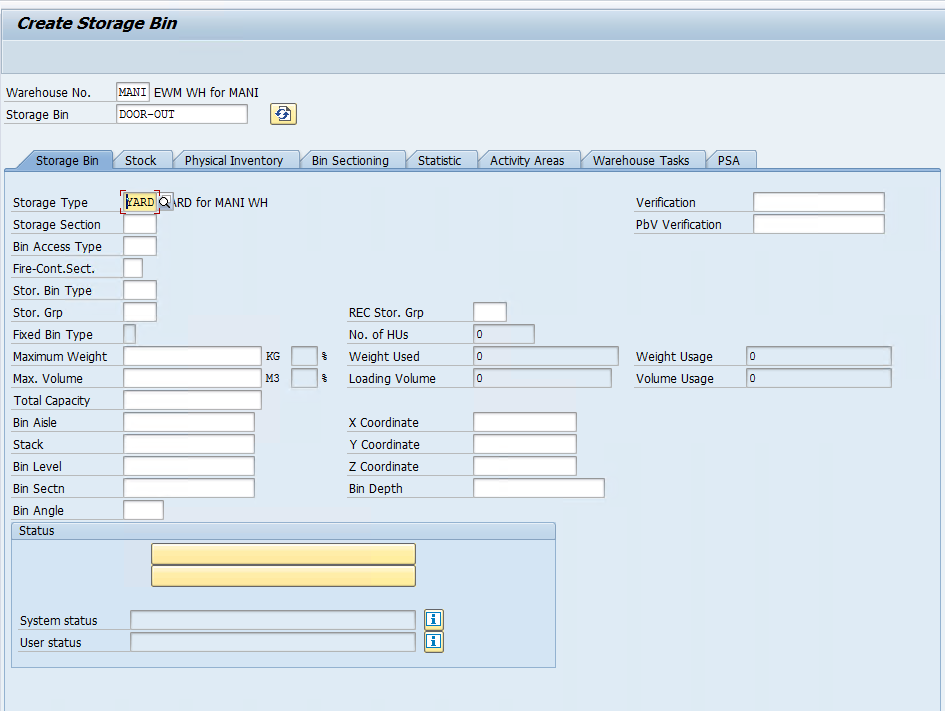Click the Weight Used value field
This screenshot has width=945, height=711.
[x=546, y=356]
